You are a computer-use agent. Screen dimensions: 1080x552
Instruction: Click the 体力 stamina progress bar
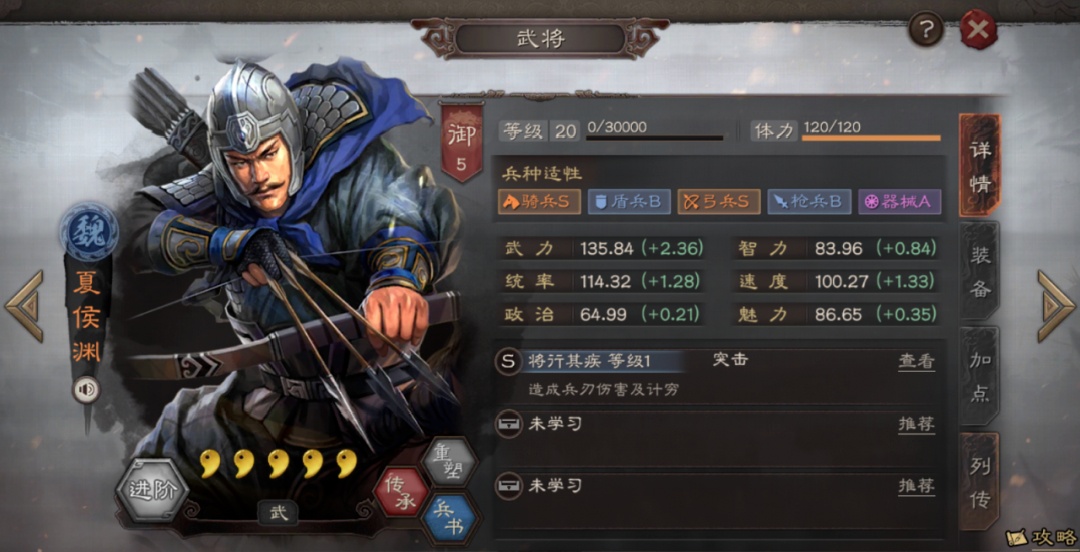pos(871,139)
